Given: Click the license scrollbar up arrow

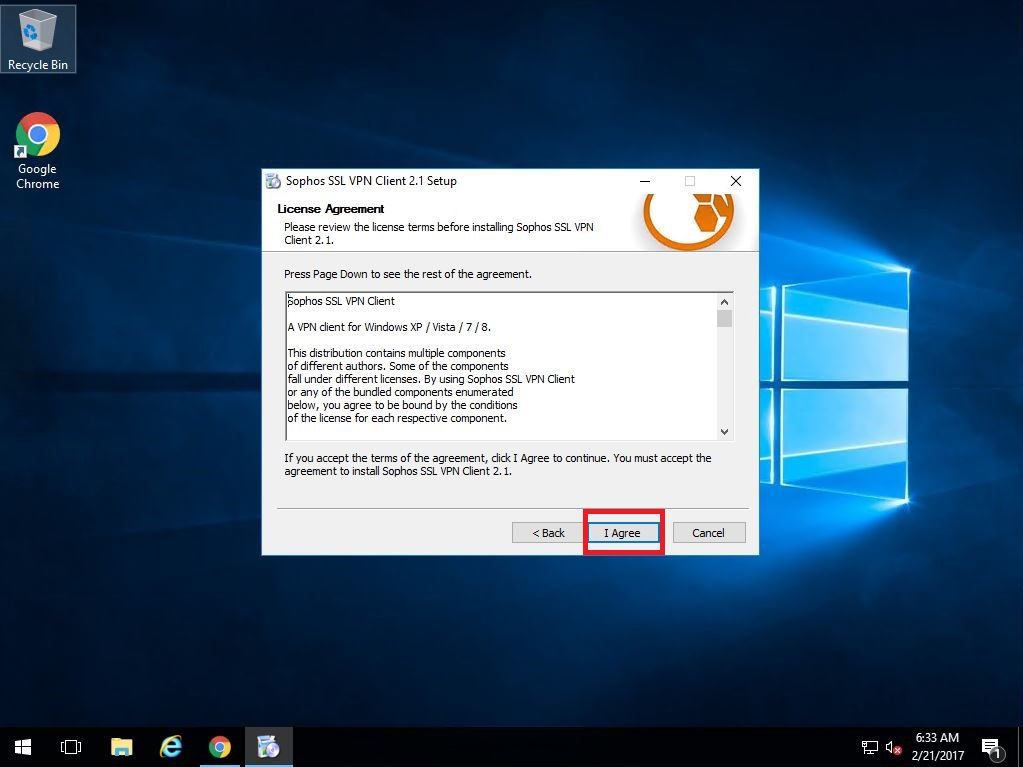Looking at the screenshot, I should point(724,302).
